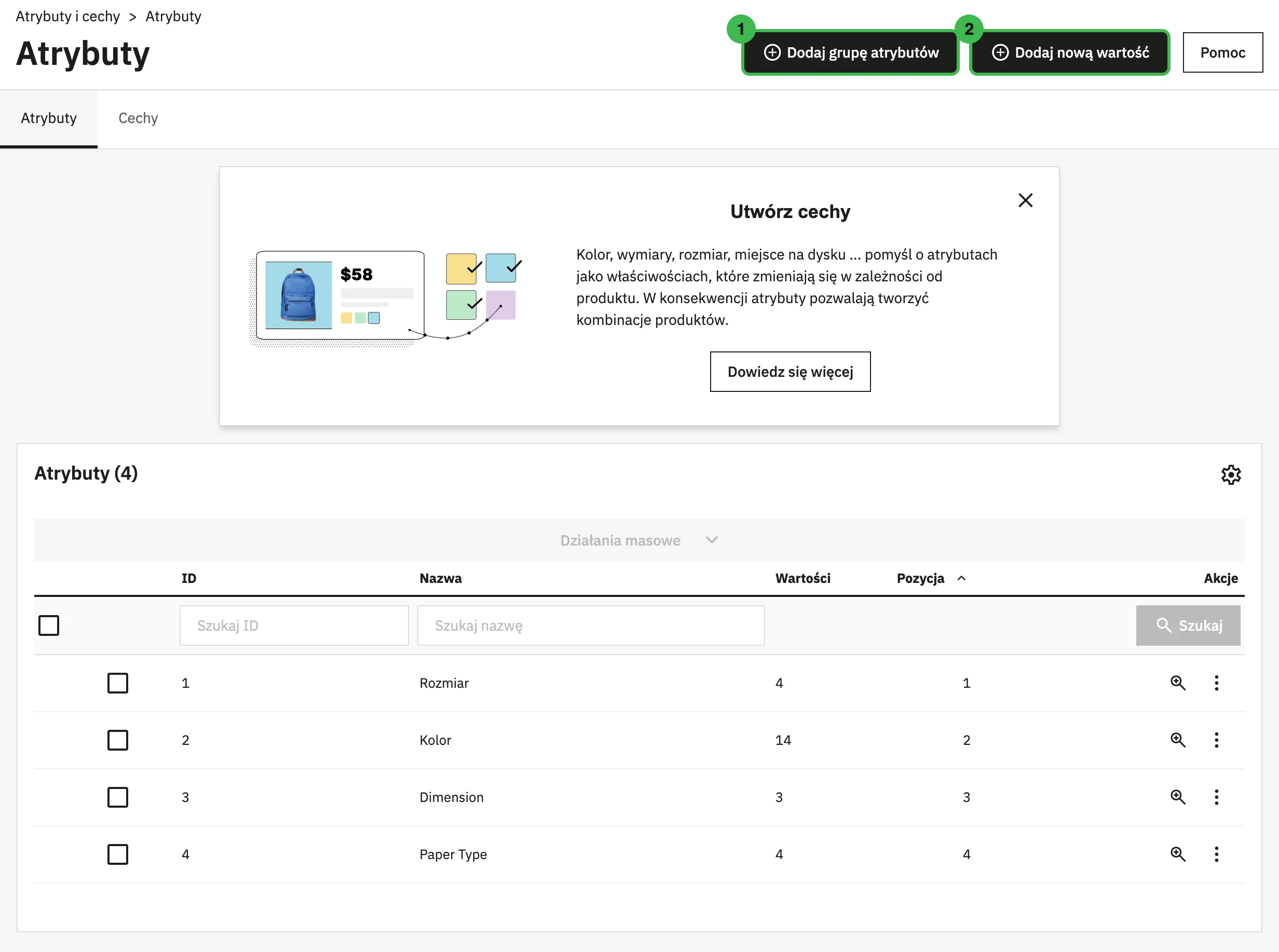The image size is (1279, 952).
Task: Sort by the ID column header
Action: click(x=189, y=578)
